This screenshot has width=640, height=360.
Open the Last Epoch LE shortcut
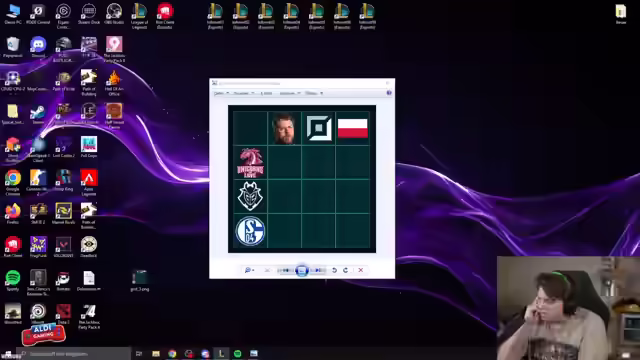click(89, 114)
